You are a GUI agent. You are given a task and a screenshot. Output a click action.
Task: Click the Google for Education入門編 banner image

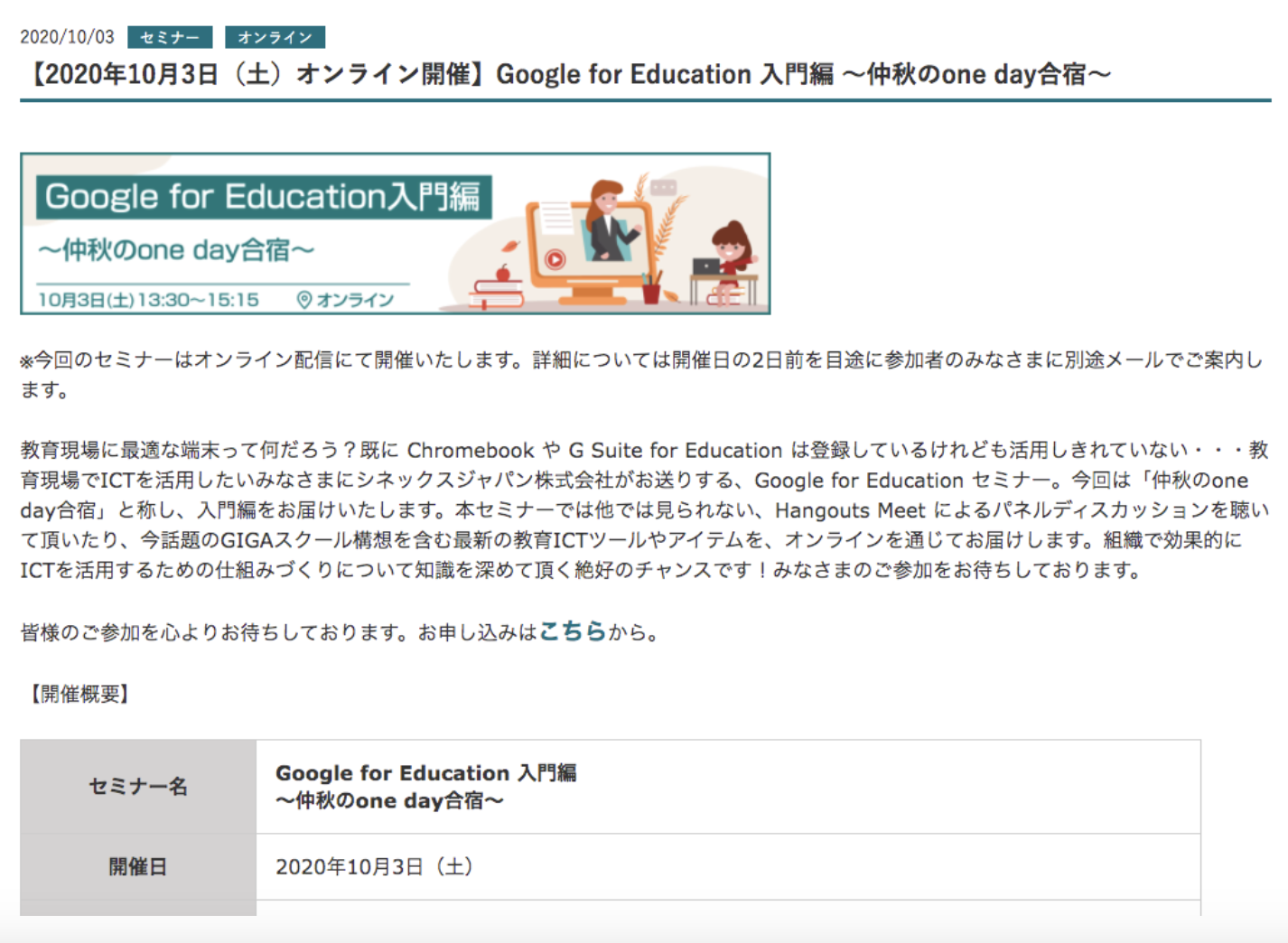(395, 233)
